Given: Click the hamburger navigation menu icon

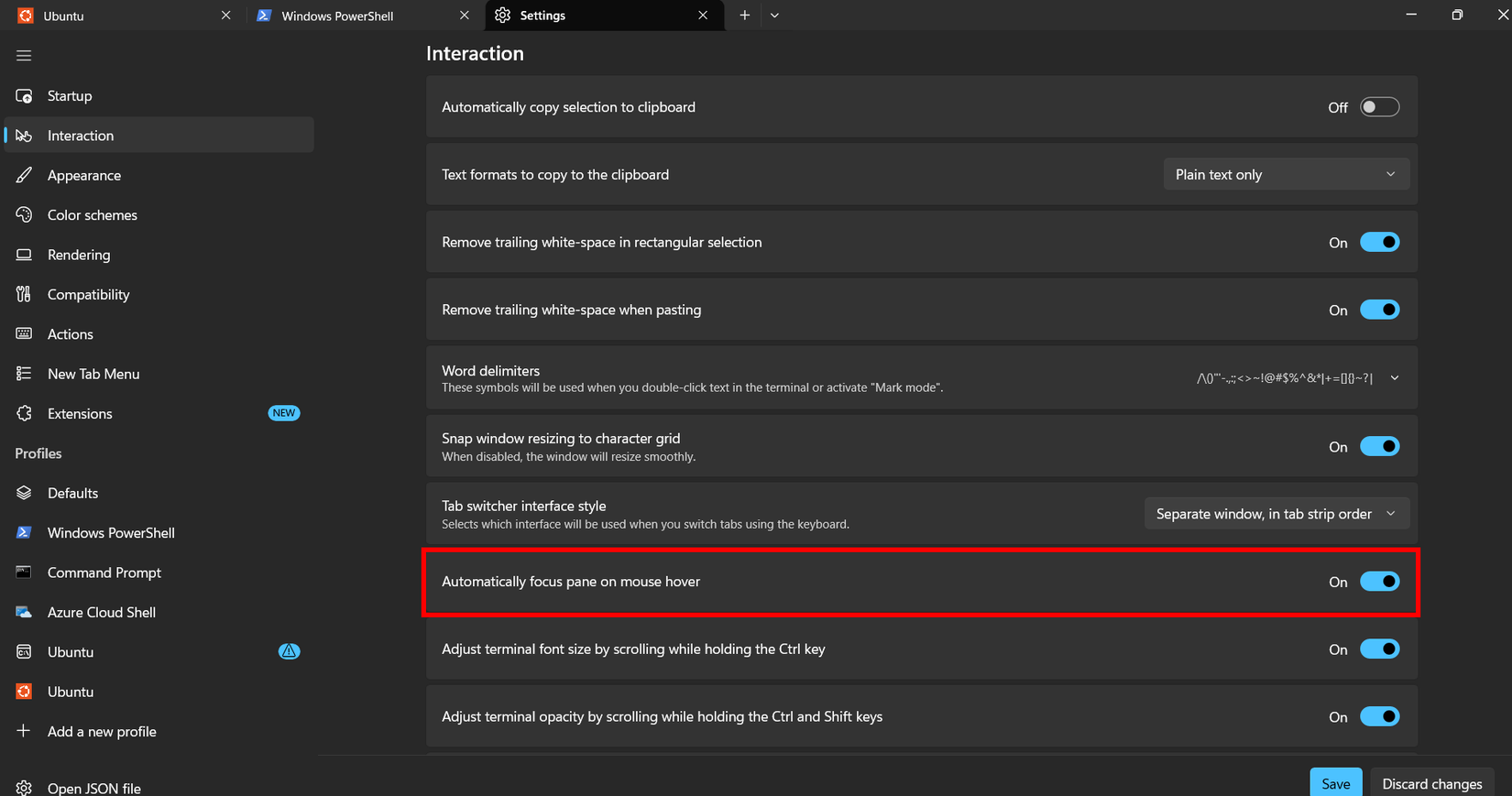Looking at the screenshot, I should point(24,56).
